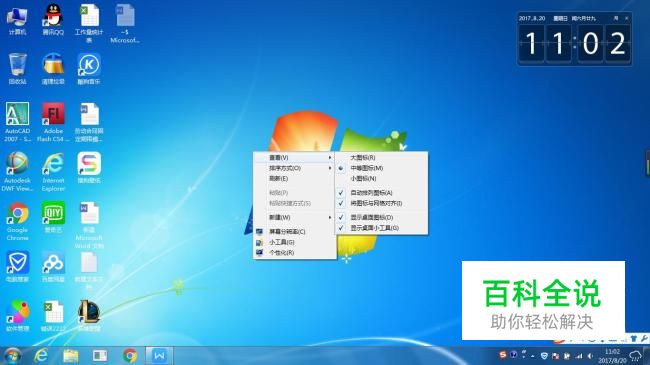Expand the New (W) submenu
The height and width of the screenshot is (365, 650).
[294, 217]
